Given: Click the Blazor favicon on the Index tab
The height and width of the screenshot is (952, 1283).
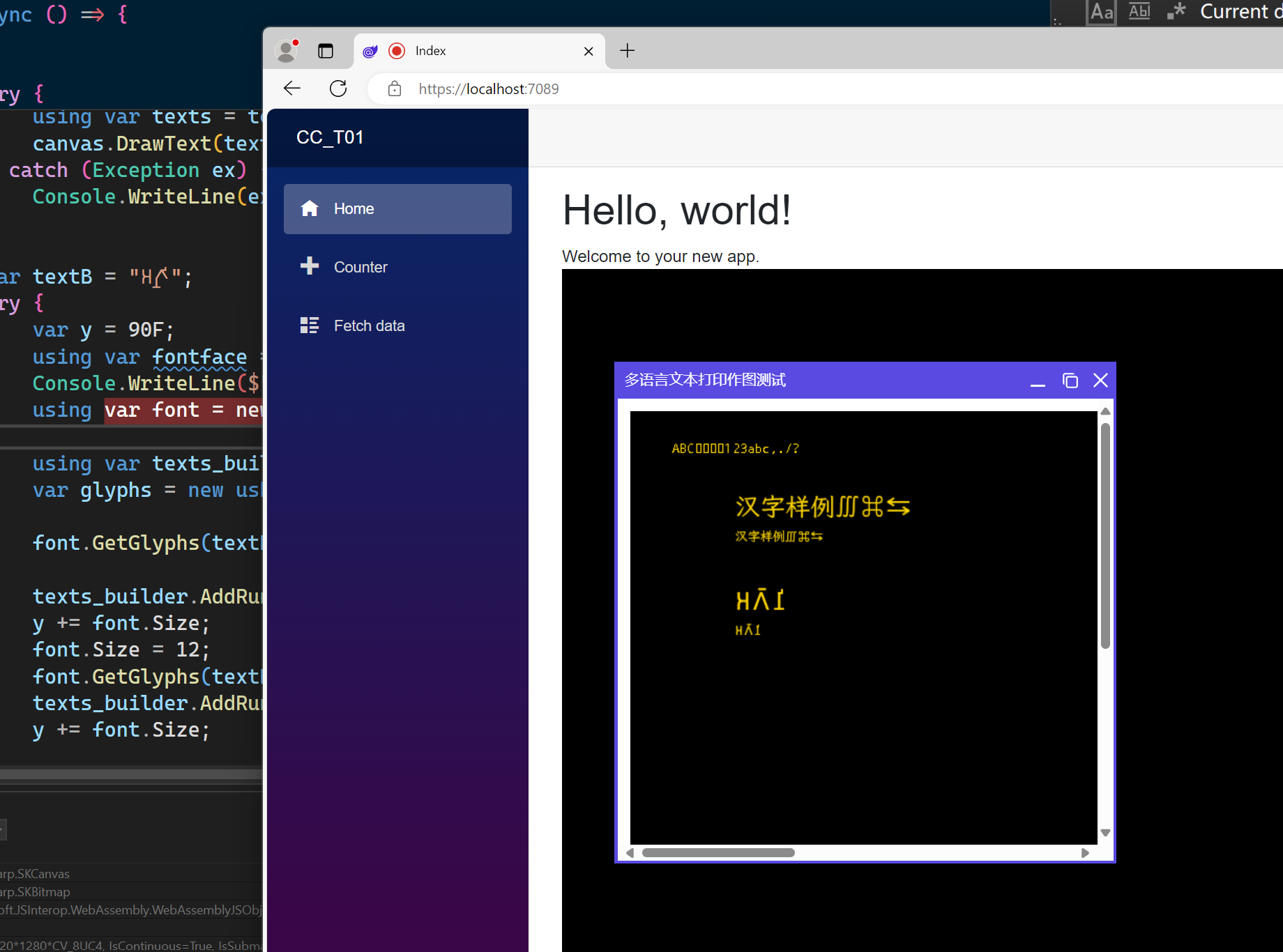Looking at the screenshot, I should 370,51.
